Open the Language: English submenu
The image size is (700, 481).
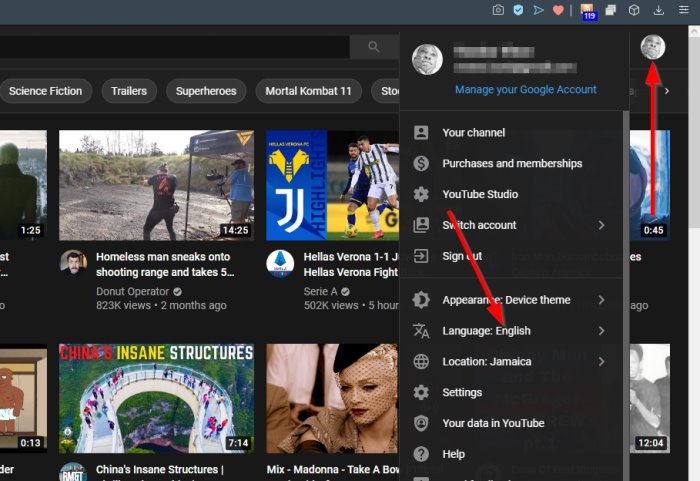(486, 330)
